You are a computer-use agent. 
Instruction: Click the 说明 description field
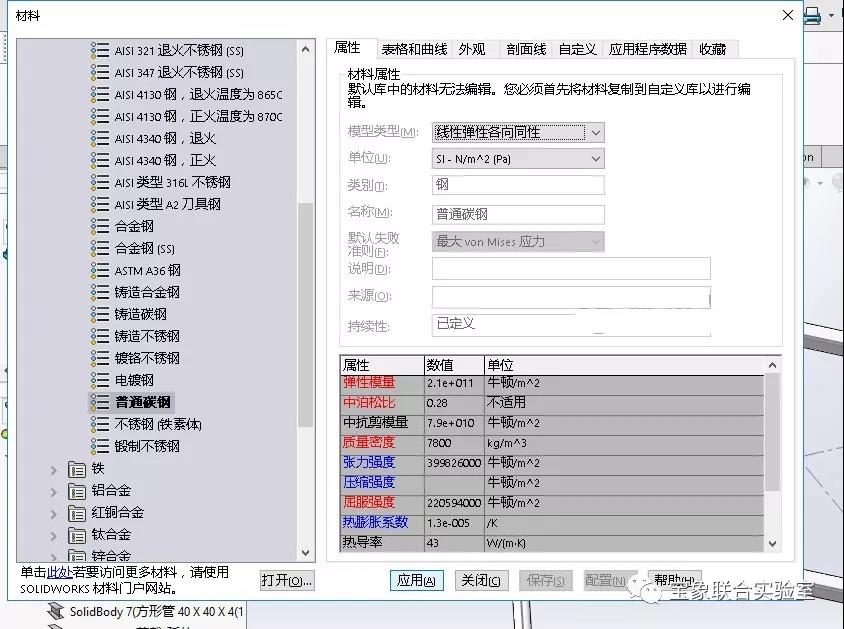pyautogui.click(x=571, y=268)
